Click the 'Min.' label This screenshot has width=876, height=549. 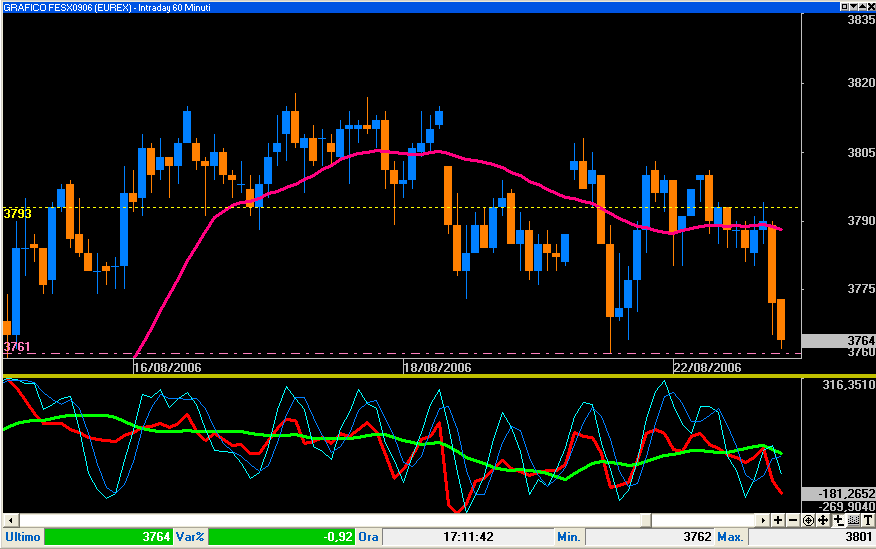click(568, 537)
